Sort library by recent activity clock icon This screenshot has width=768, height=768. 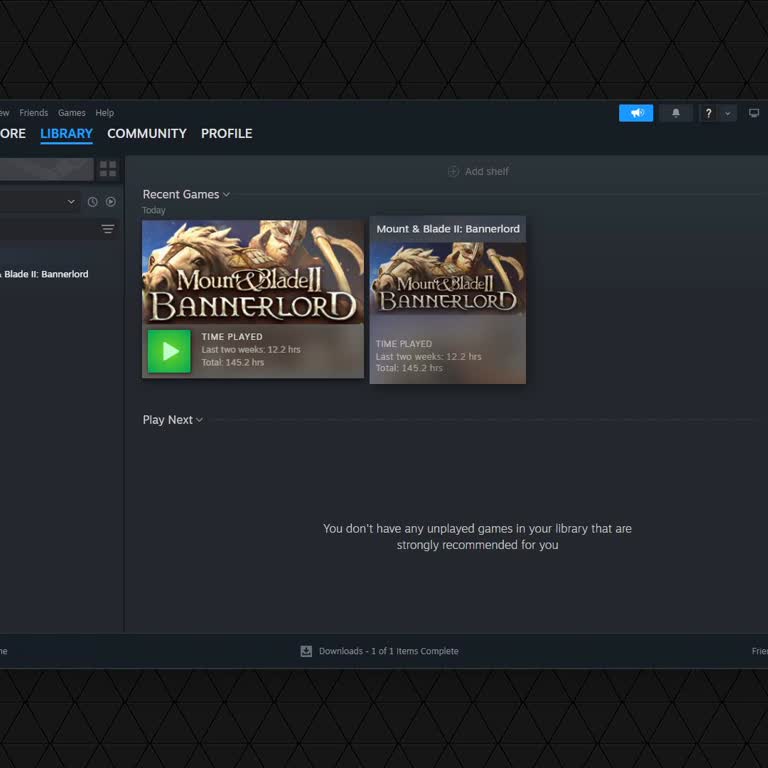(x=93, y=202)
